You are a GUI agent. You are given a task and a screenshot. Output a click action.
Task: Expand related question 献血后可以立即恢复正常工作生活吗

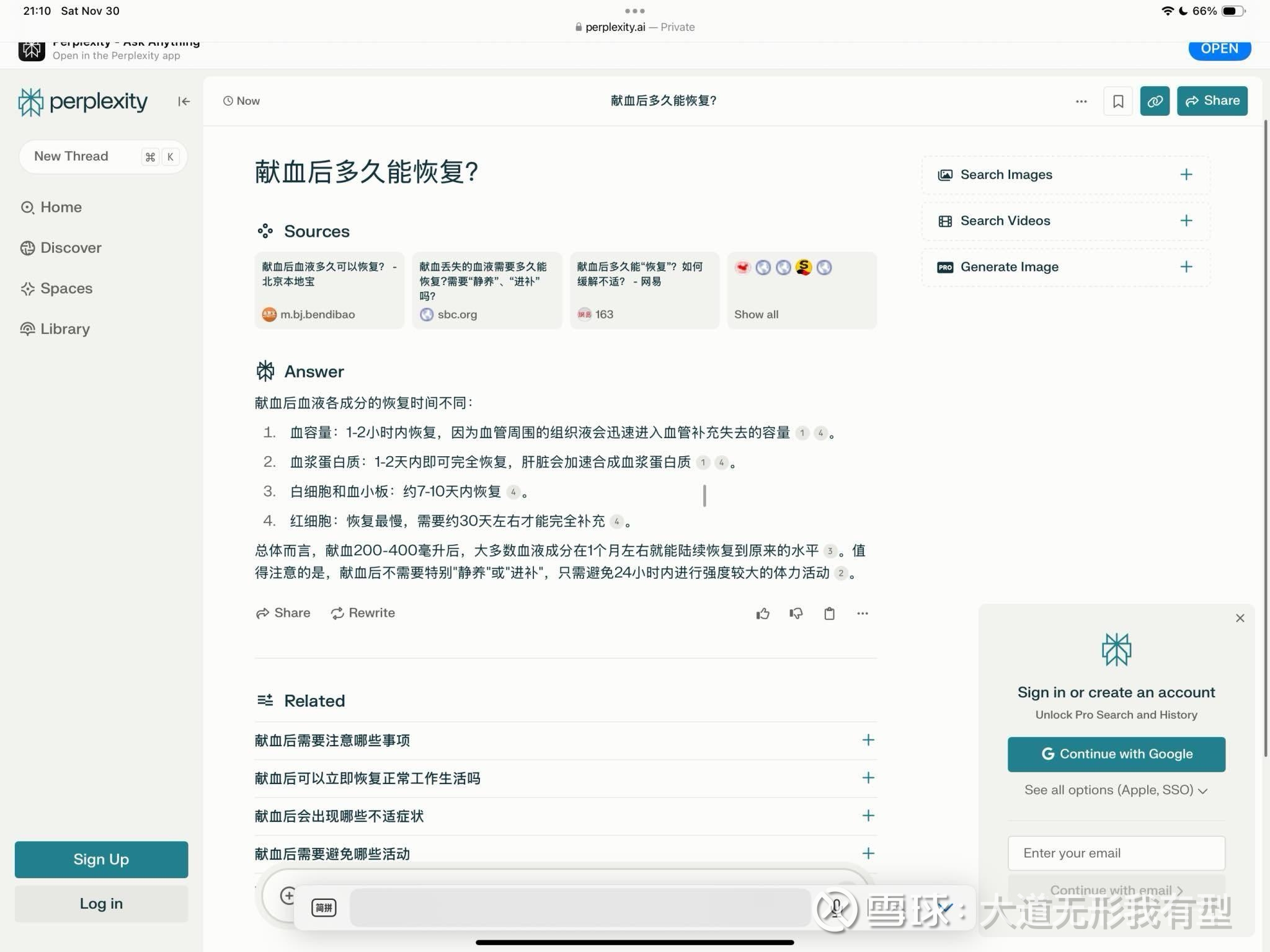click(x=565, y=778)
